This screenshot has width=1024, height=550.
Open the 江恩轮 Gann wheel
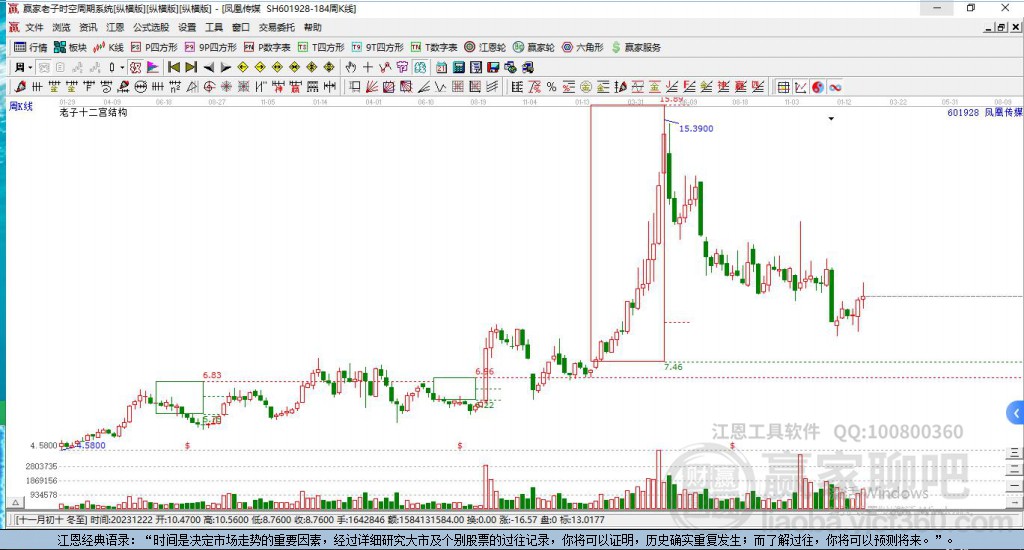coord(485,47)
